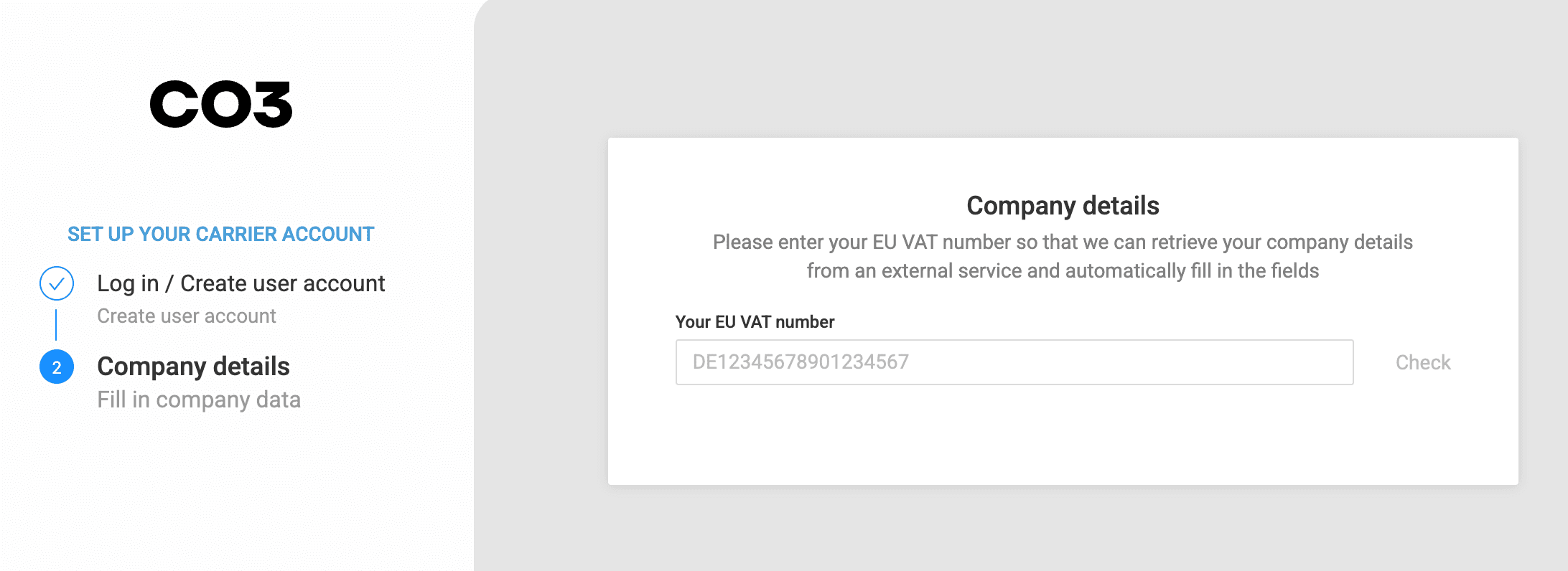The image size is (1568, 571).
Task: Click the Your EU VAT number label
Action: coord(755,322)
